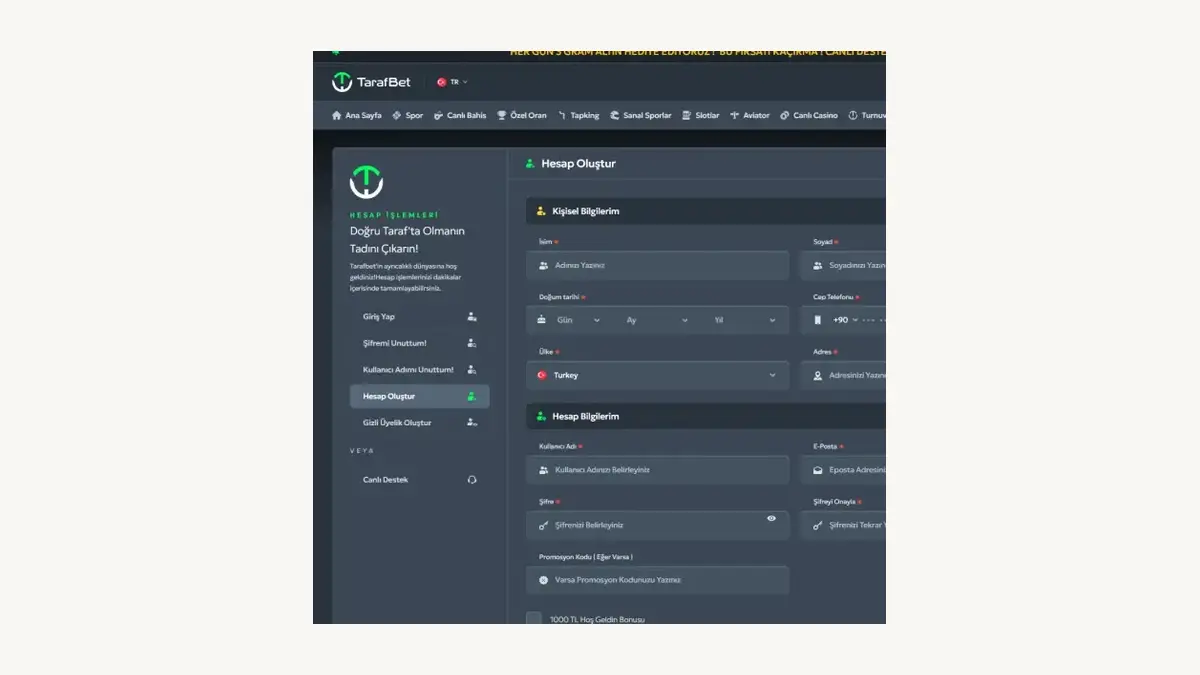The image size is (1200, 675).
Task: Click the TarafBet logo in header
Action: click(371, 82)
